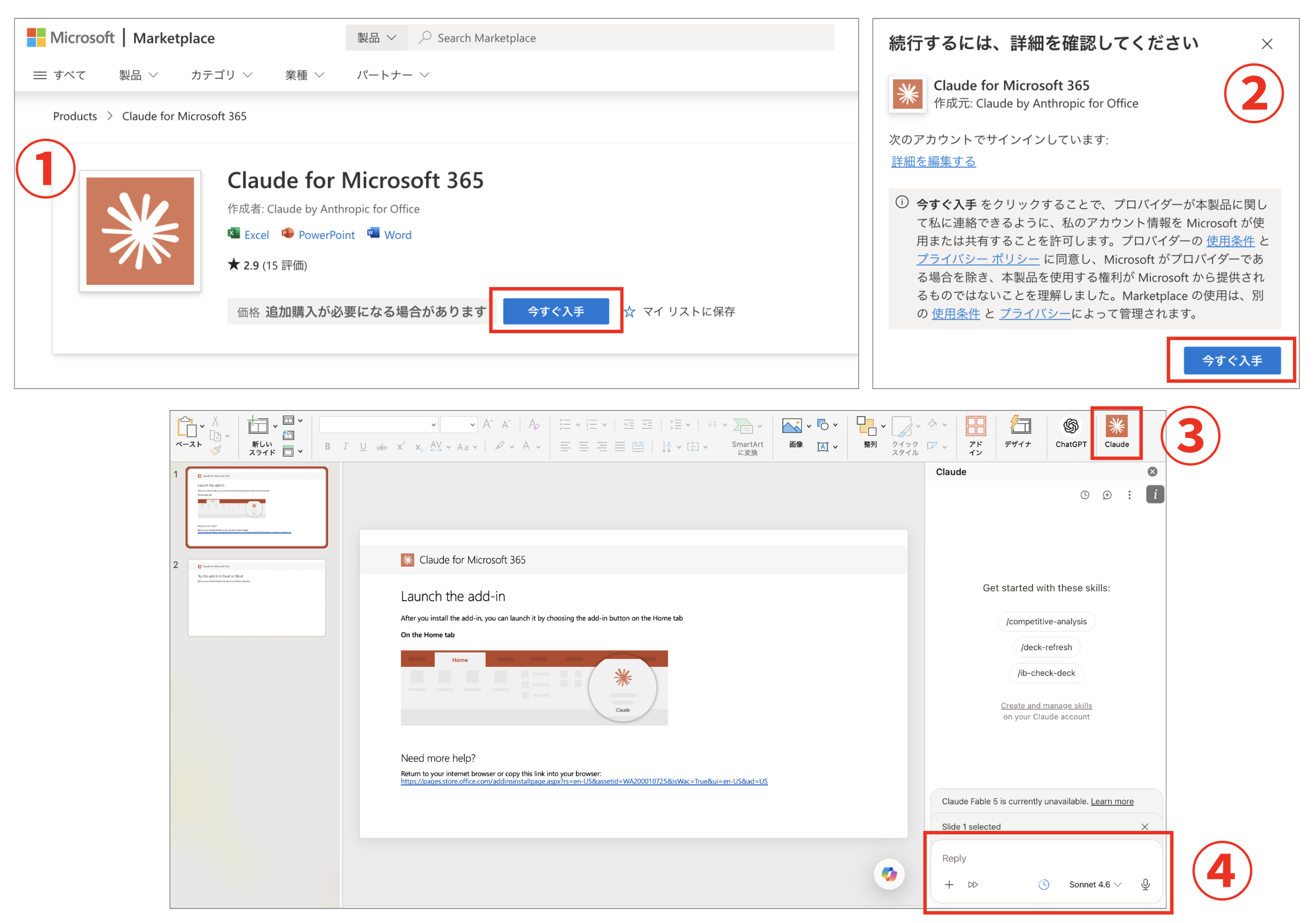The width and height of the screenshot is (1316, 923).
Task: Toggle Subscript formatting
Action: click(x=418, y=447)
